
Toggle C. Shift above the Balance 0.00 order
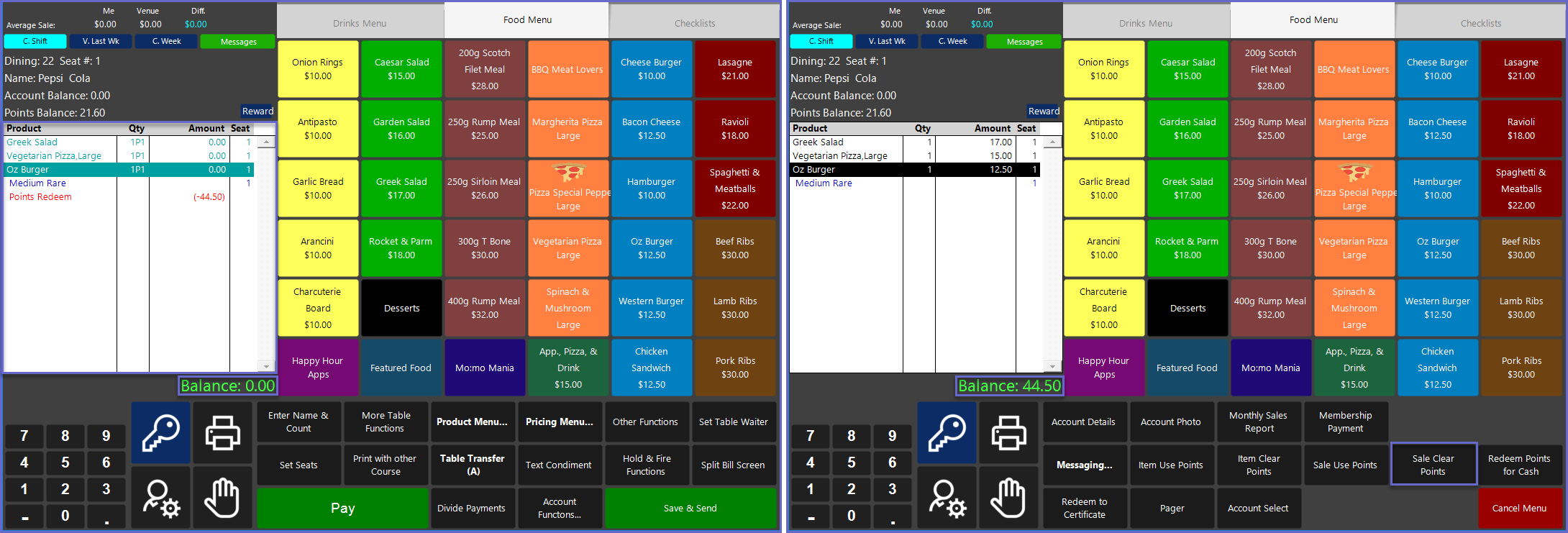coord(35,42)
